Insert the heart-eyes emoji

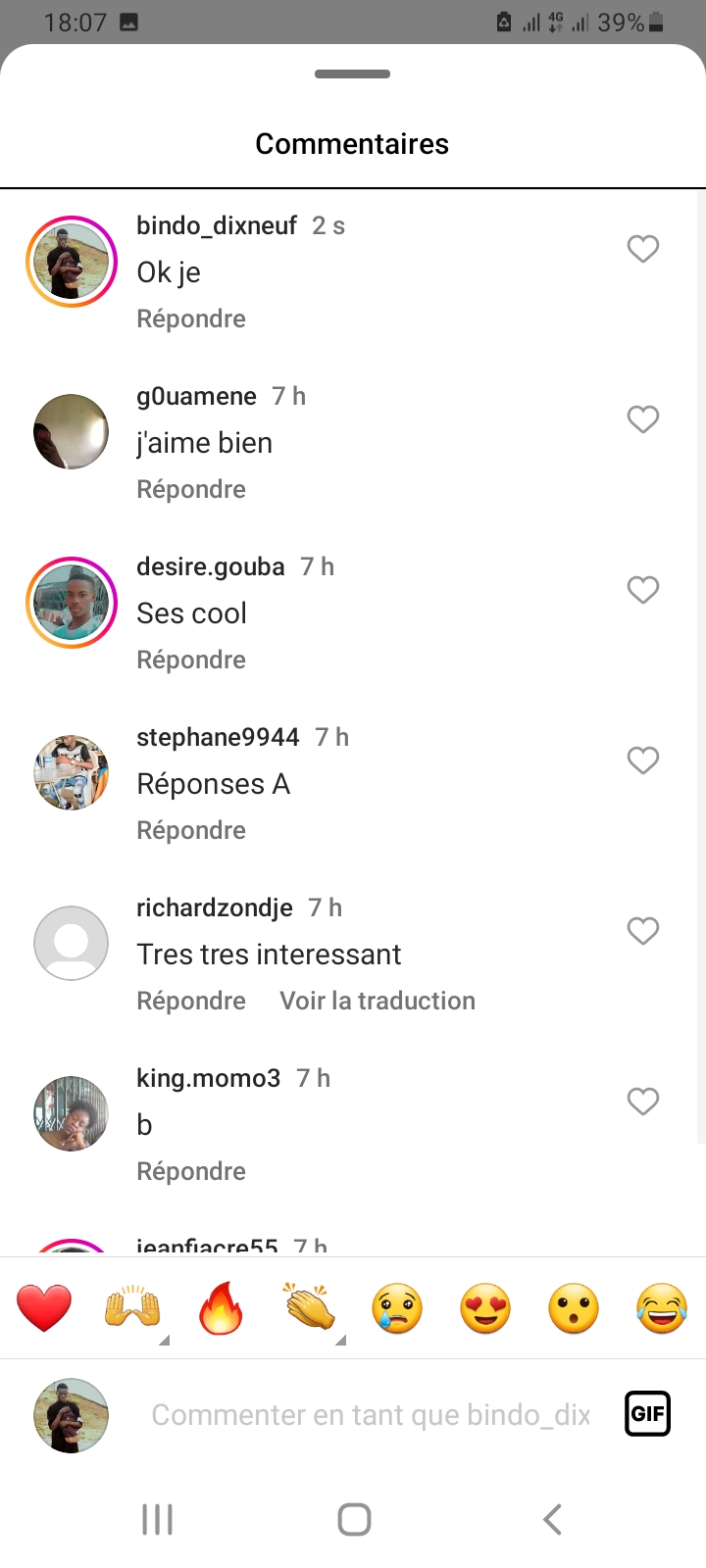pos(485,1308)
